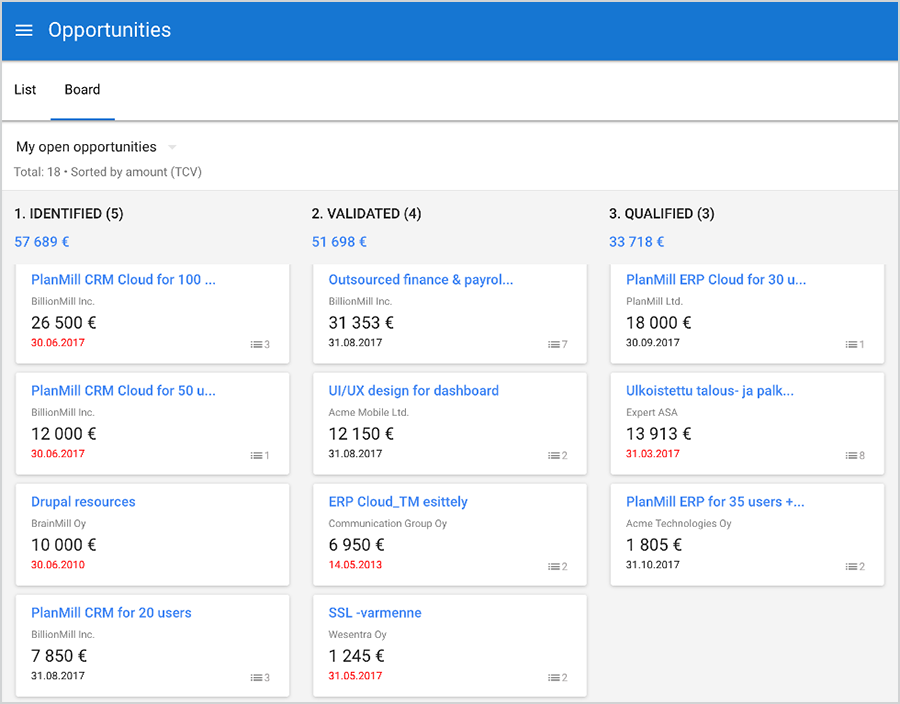
Task: Click the 2. VALIDATED (4) column header
Action: click(366, 213)
